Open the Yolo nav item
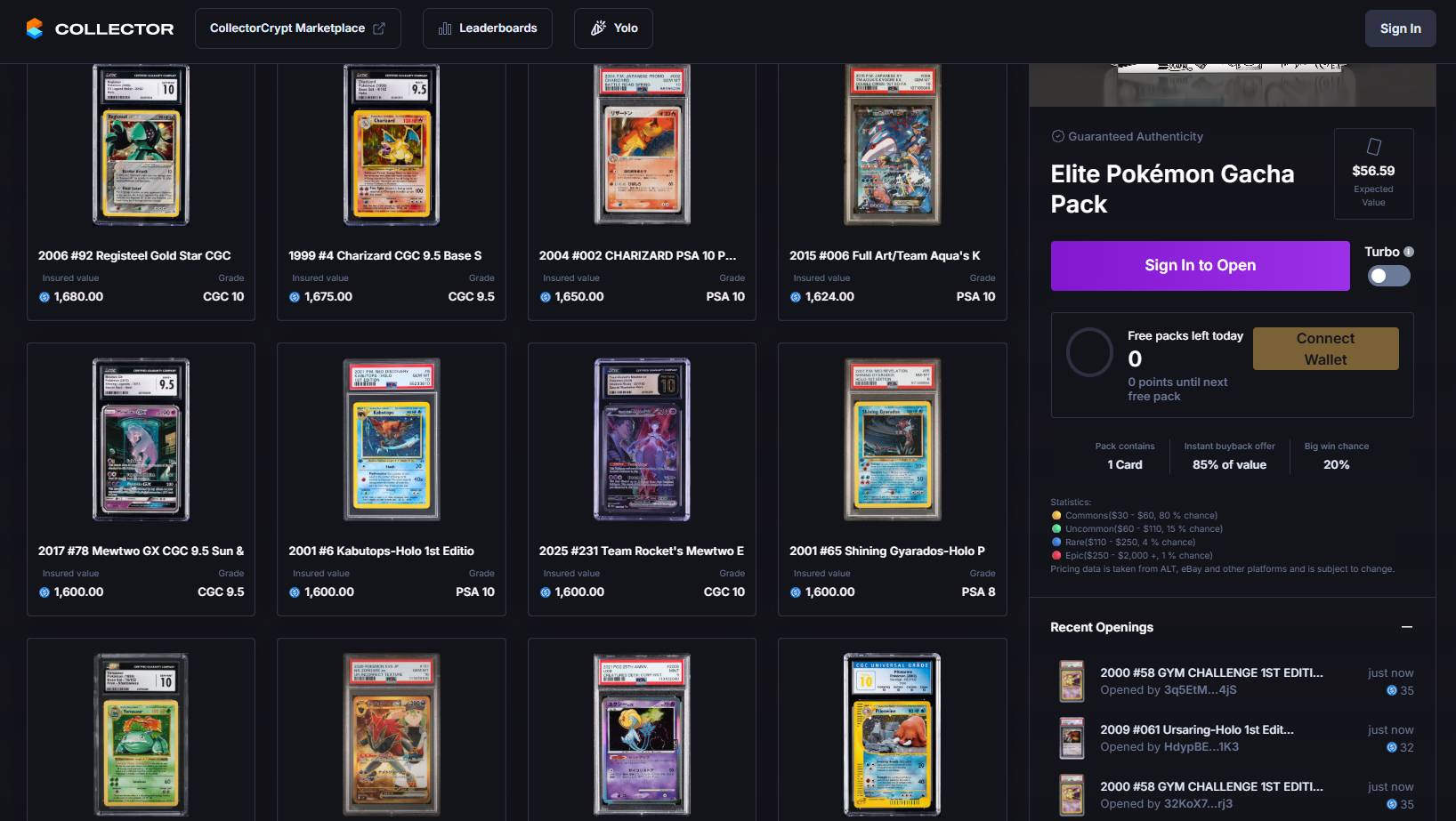The width and height of the screenshot is (1456, 821). tap(613, 28)
